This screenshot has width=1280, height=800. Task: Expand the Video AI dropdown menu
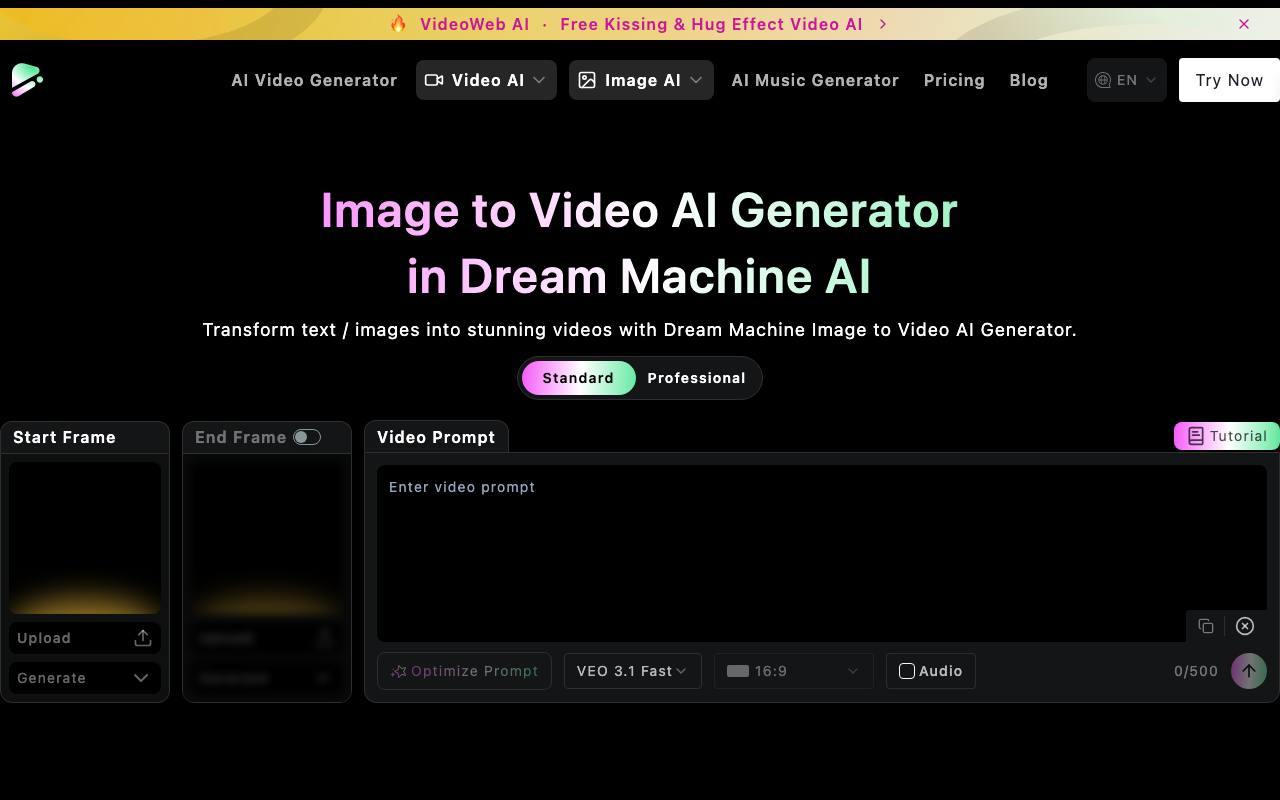tap(486, 80)
